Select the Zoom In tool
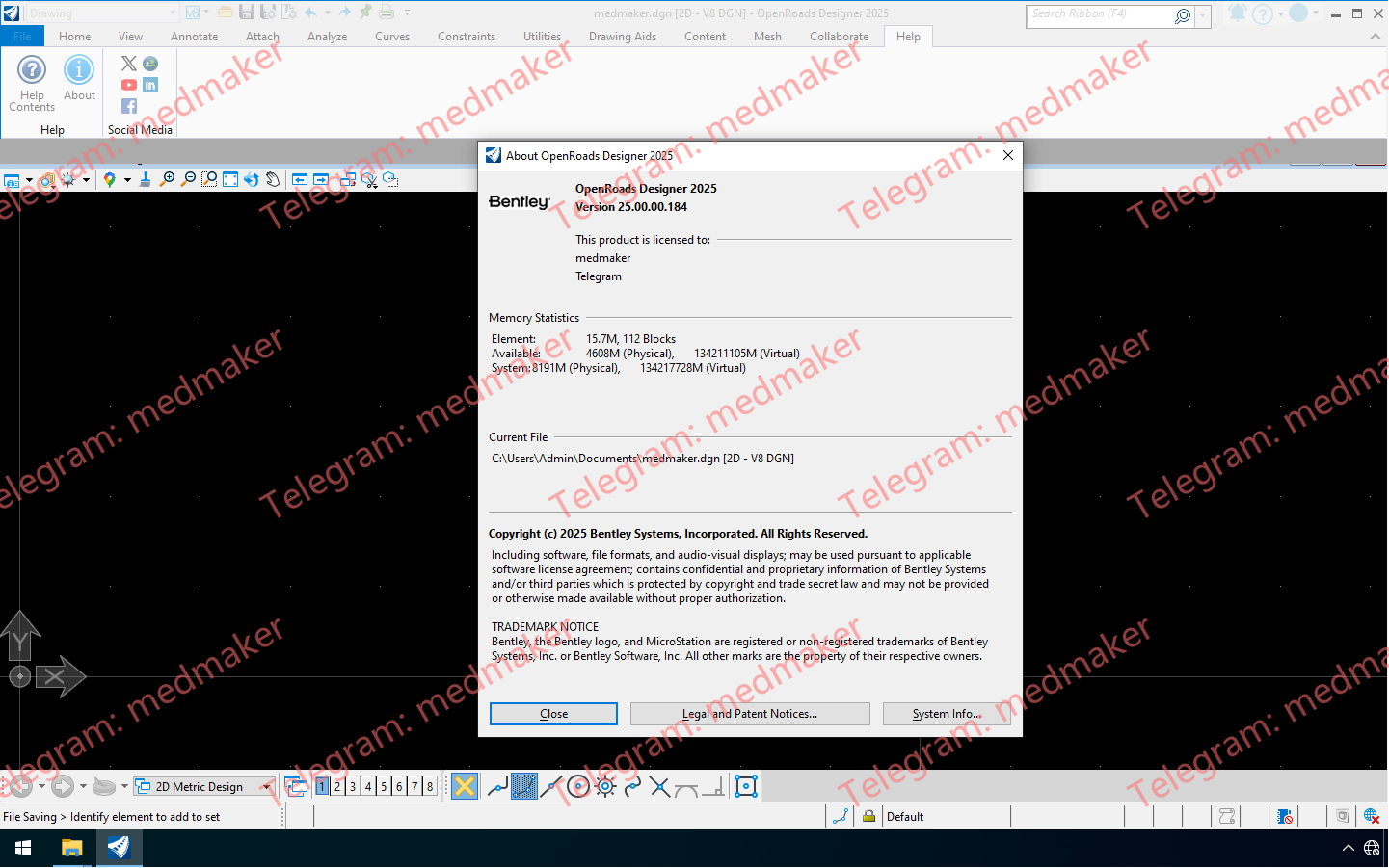This screenshot has height=868, width=1389. pyautogui.click(x=166, y=179)
